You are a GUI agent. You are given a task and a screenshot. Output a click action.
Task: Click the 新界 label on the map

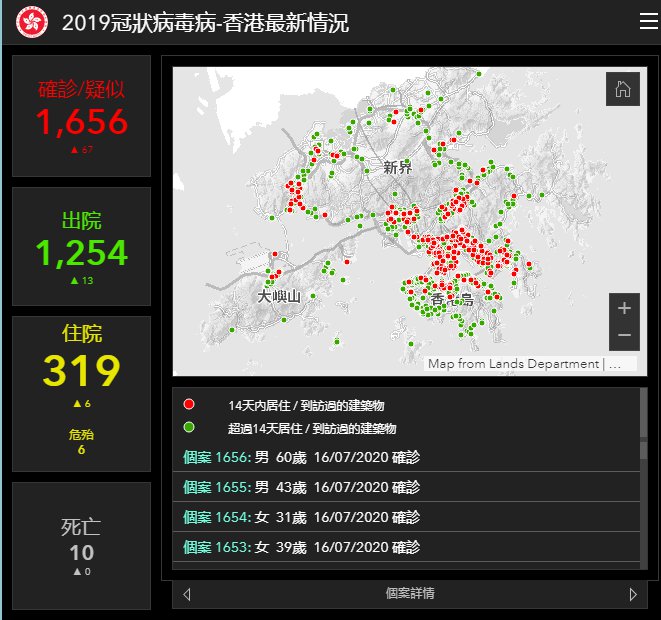pos(398,167)
